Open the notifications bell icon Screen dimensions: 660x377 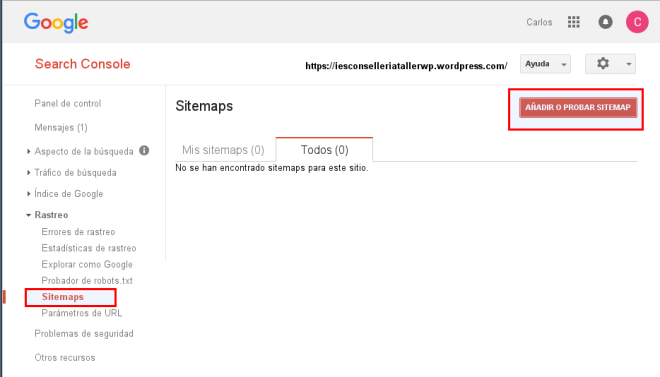click(605, 22)
